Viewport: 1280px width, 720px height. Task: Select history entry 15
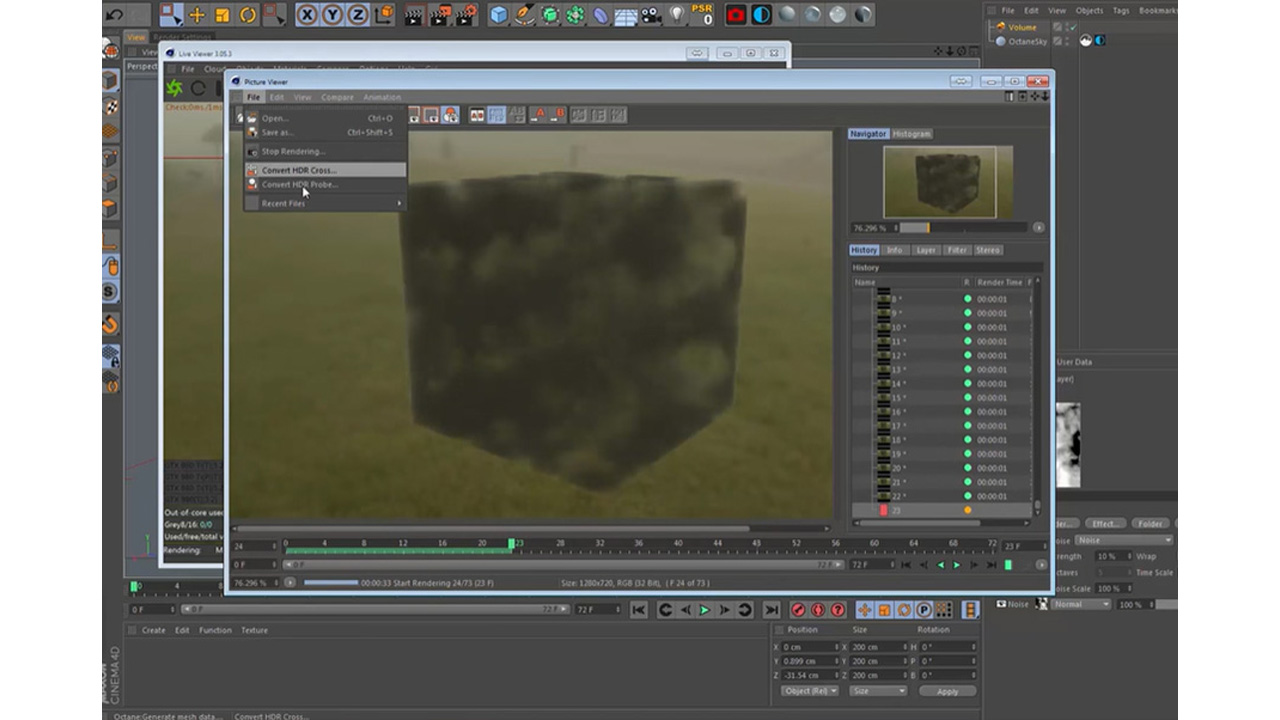(940, 398)
